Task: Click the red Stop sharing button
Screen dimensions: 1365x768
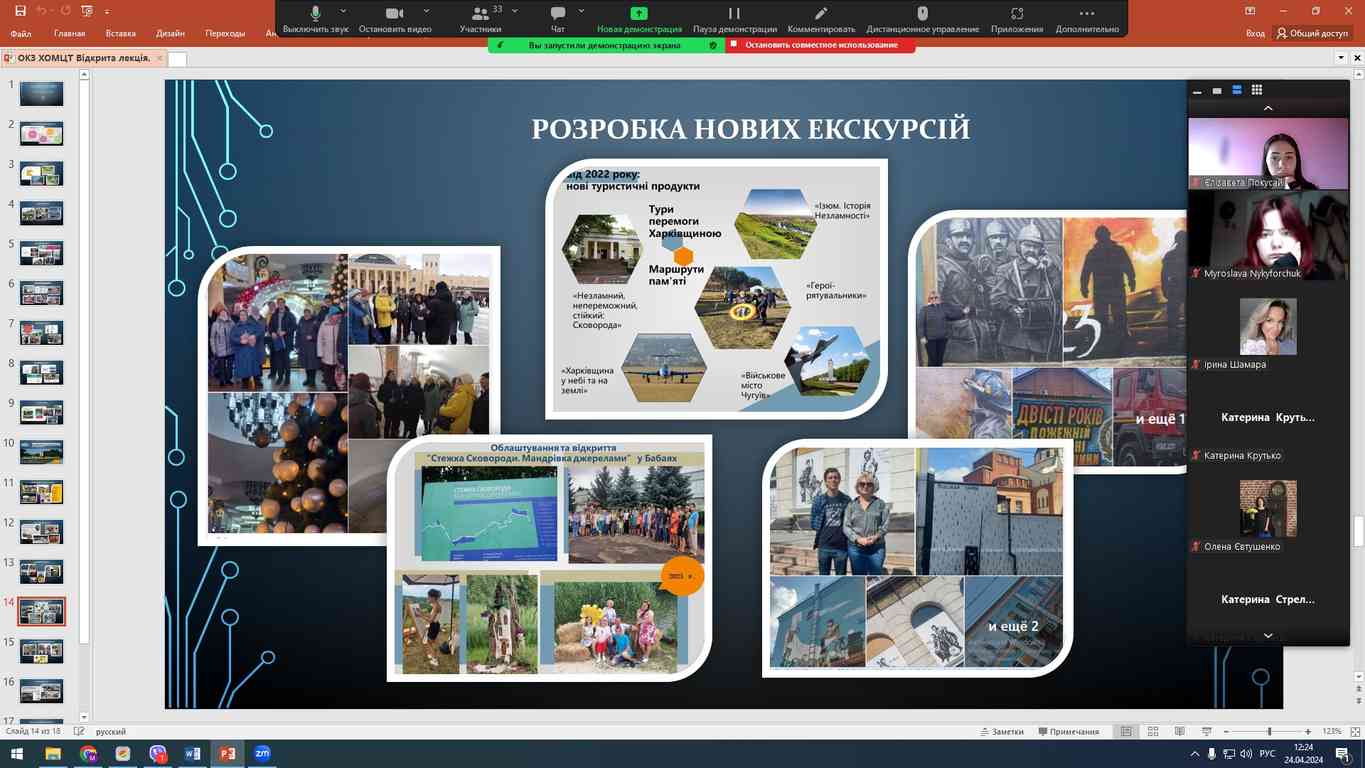Action: point(820,45)
